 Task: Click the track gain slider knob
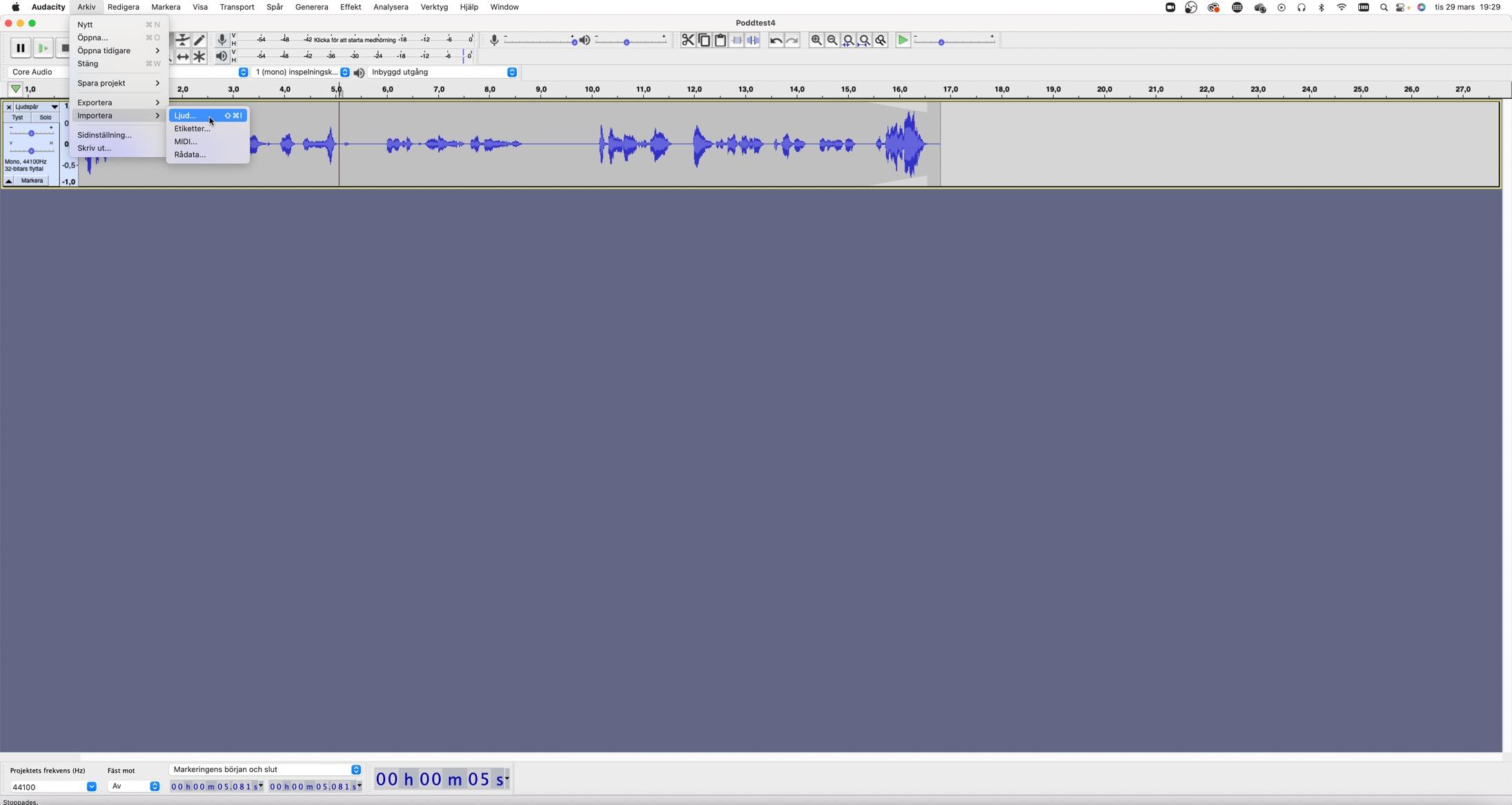(31, 134)
